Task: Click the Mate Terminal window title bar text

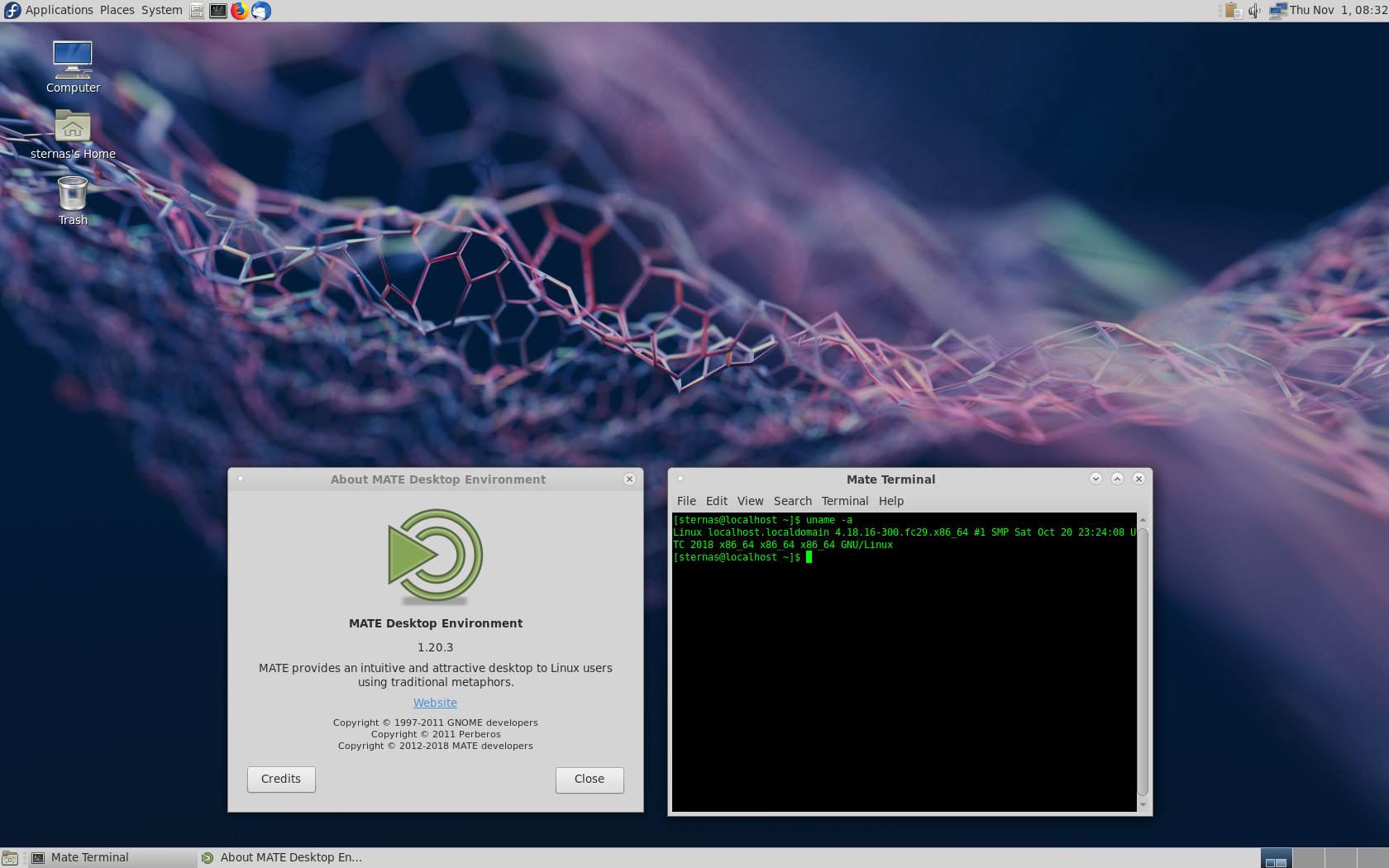Action: 890,479
